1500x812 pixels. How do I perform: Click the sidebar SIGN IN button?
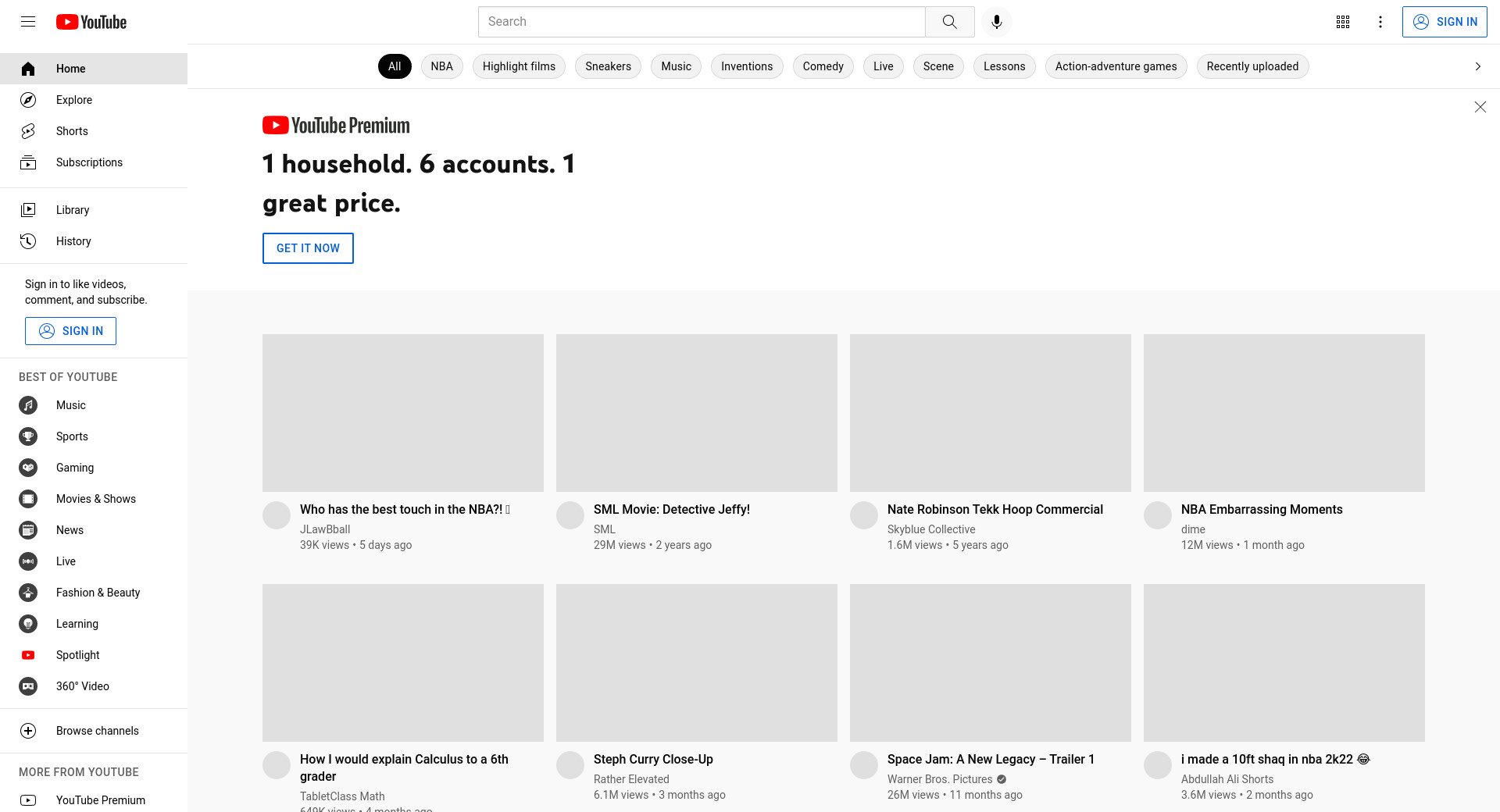[70, 331]
